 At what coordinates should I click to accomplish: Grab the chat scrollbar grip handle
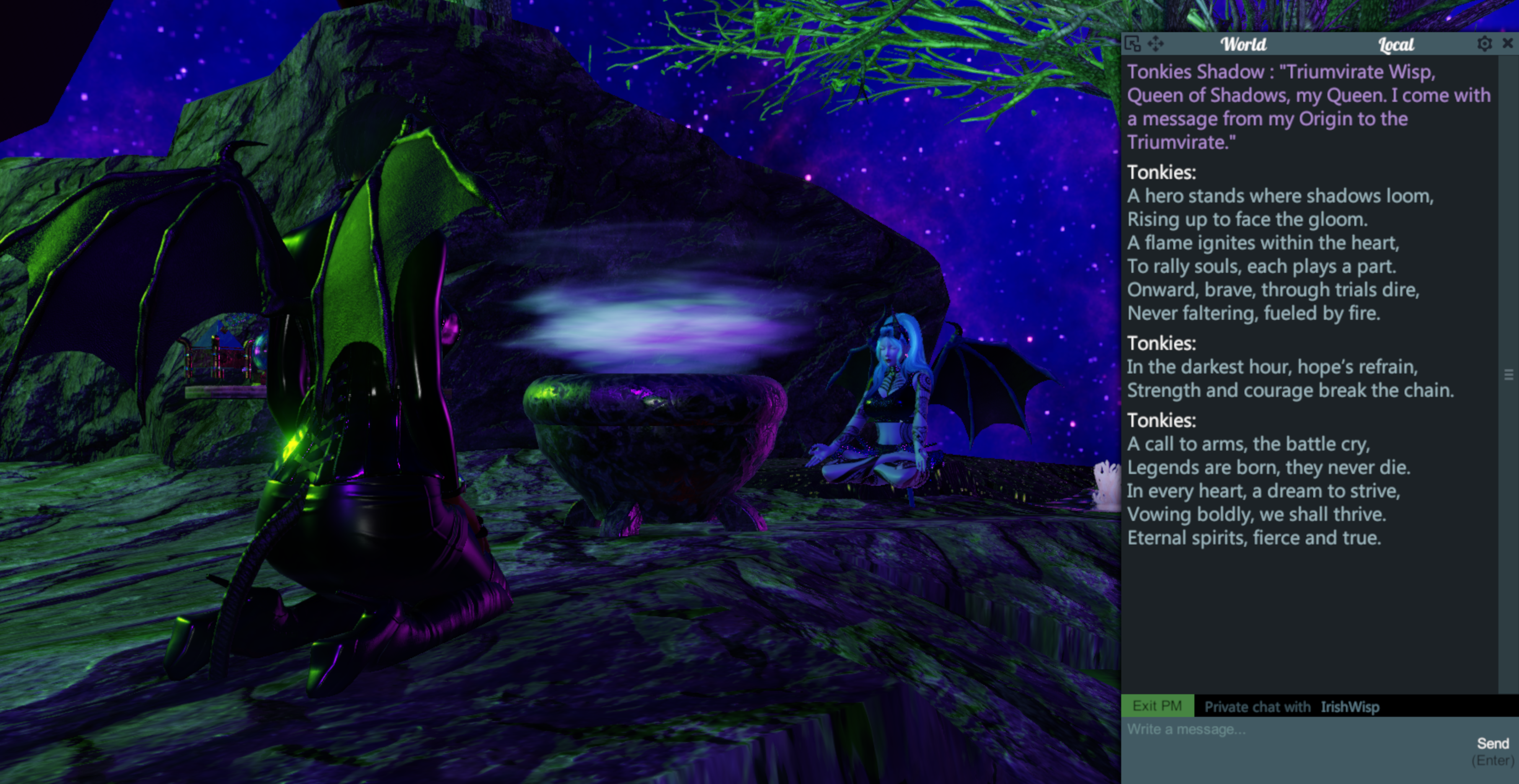(1509, 374)
